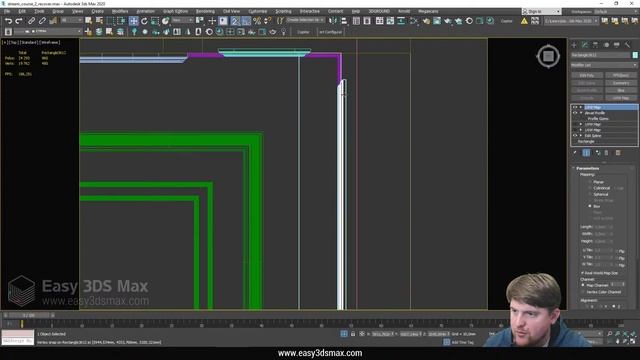Open the Sign In dropdown
640x360 pixels.
coord(541,11)
